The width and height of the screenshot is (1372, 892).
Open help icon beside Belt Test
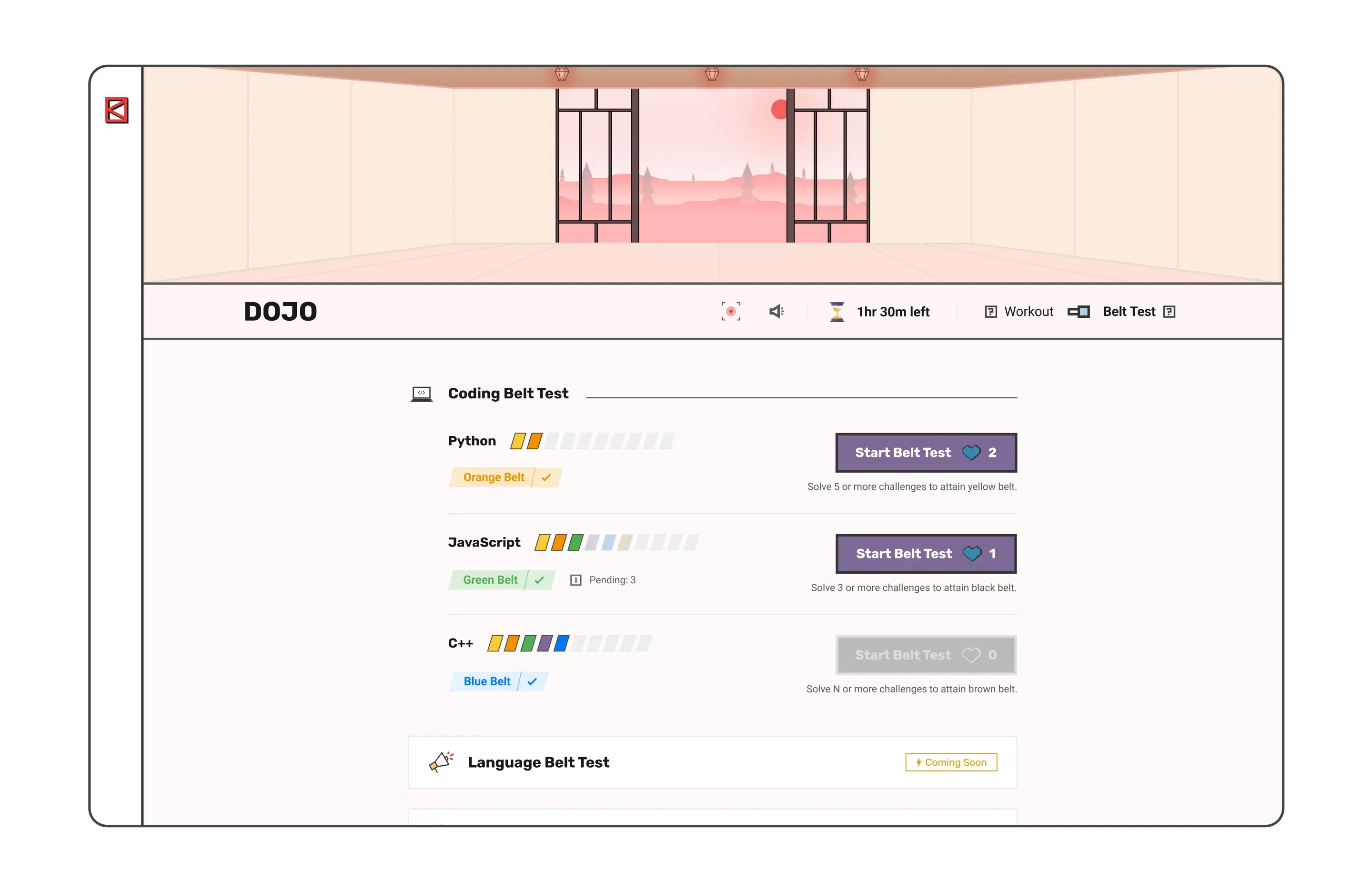(x=1169, y=312)
